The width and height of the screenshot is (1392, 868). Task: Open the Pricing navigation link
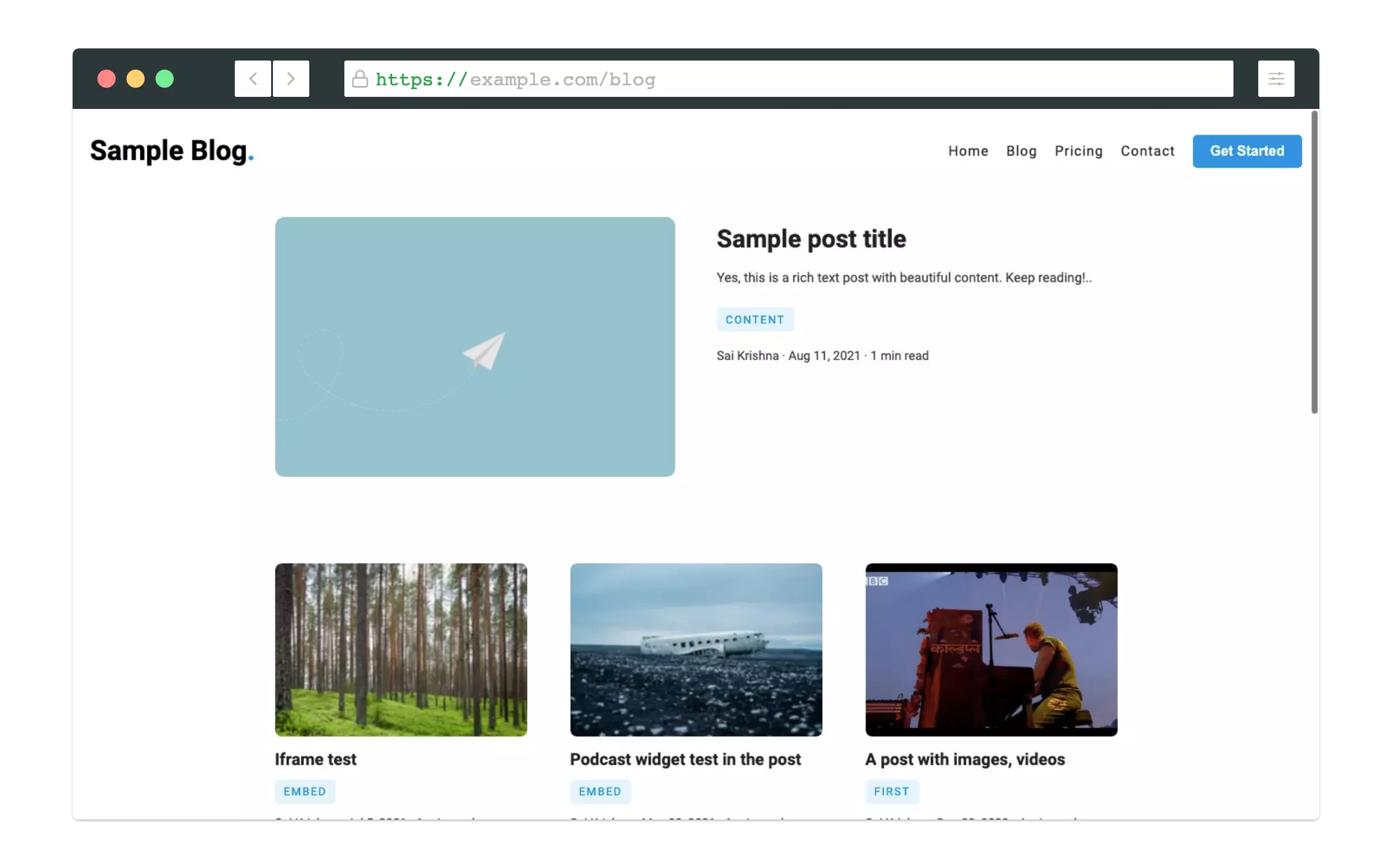click(1078, 151)
